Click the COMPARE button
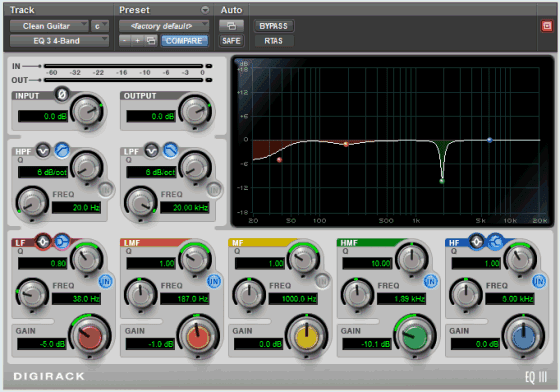The image size is (560, 392). coord(184,41)
